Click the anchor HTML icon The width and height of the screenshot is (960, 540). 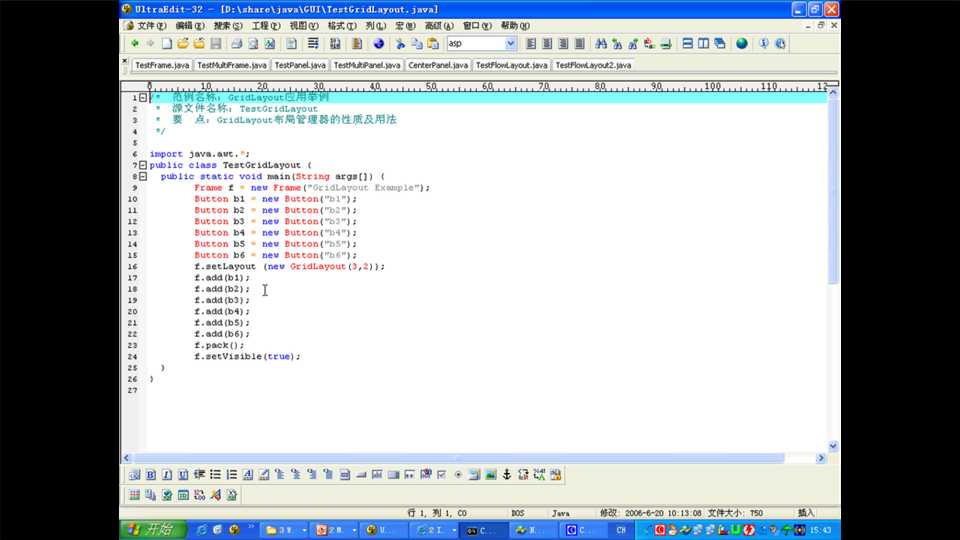pyautogui.click(x=507, y=474)
